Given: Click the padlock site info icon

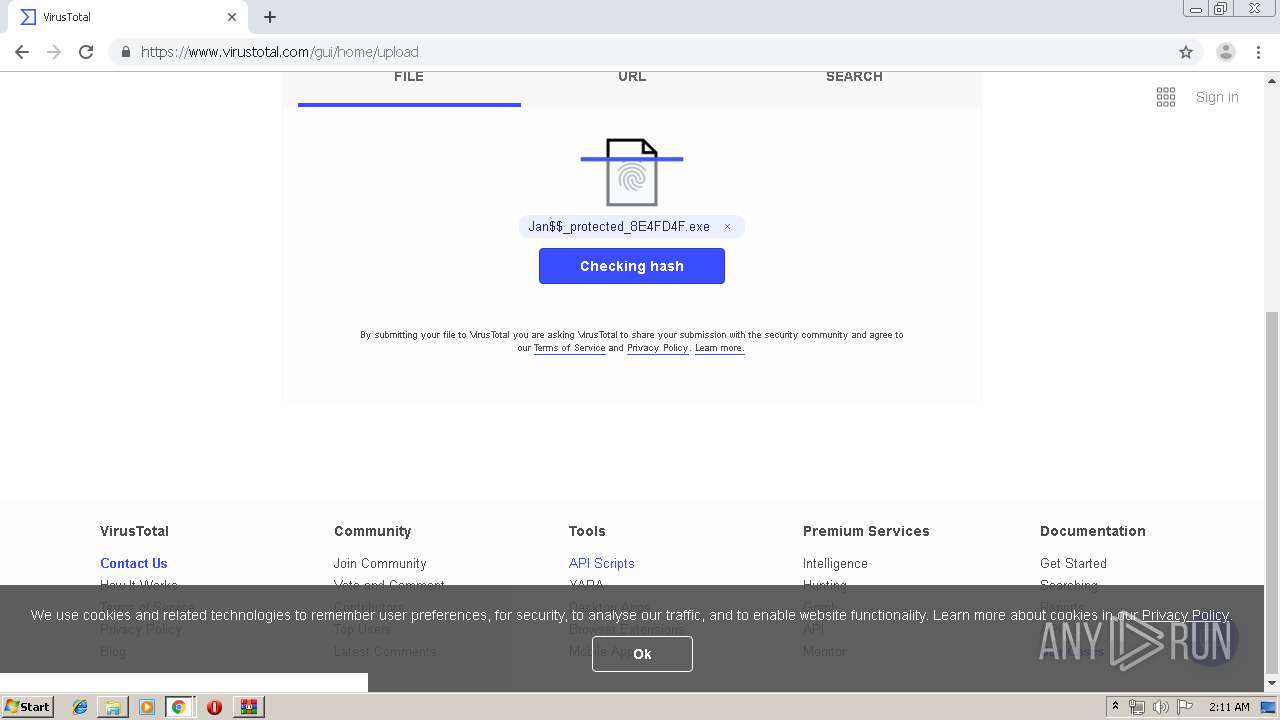Looking at the screenshot, I should coord(125,52).
